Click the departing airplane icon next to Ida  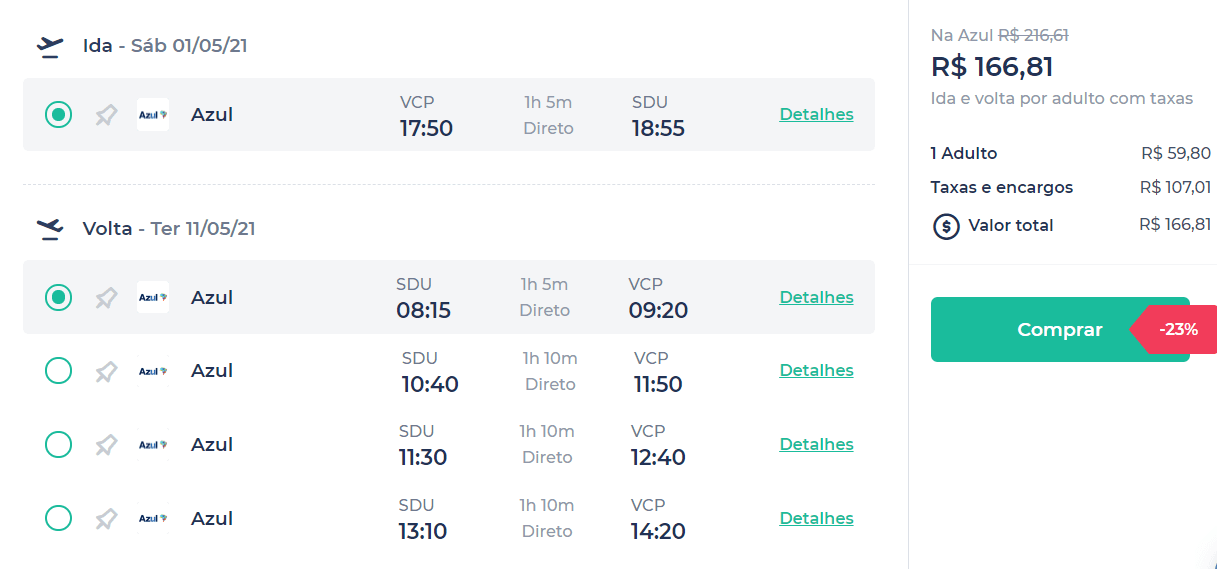click(x=50, y=46)
